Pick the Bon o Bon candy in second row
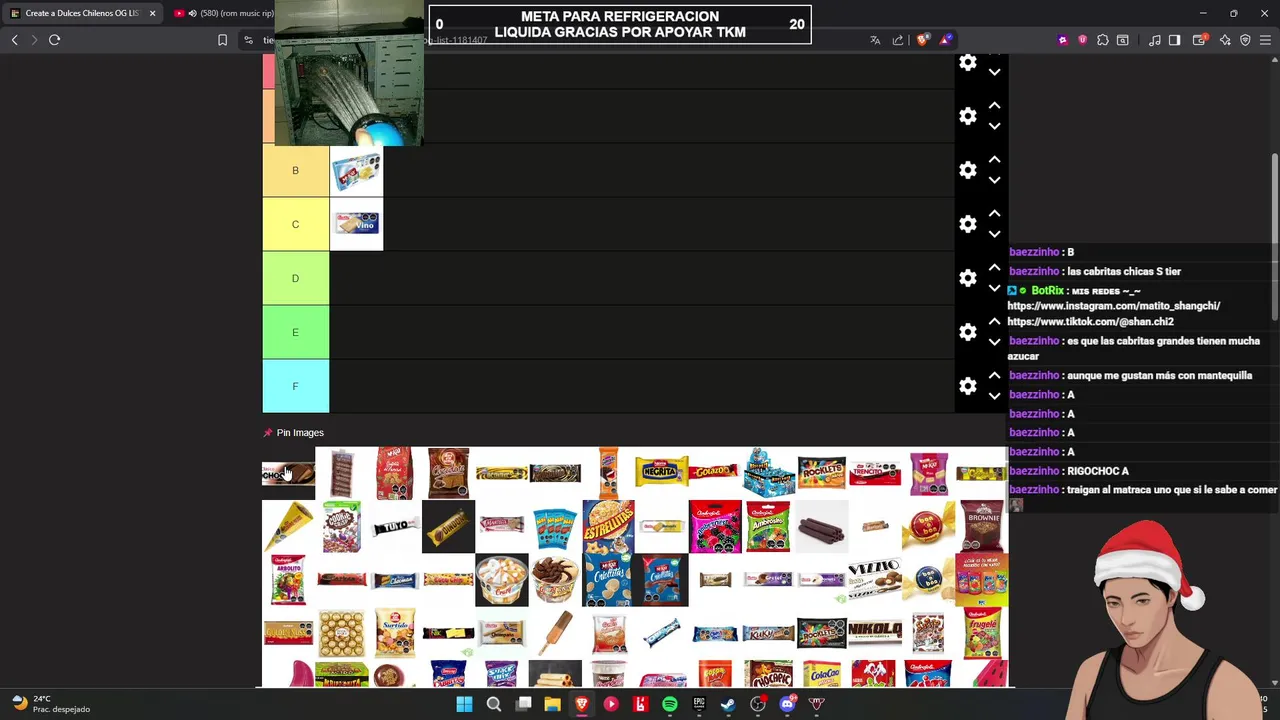This screenshot has height=720, width=1280. 928,526
